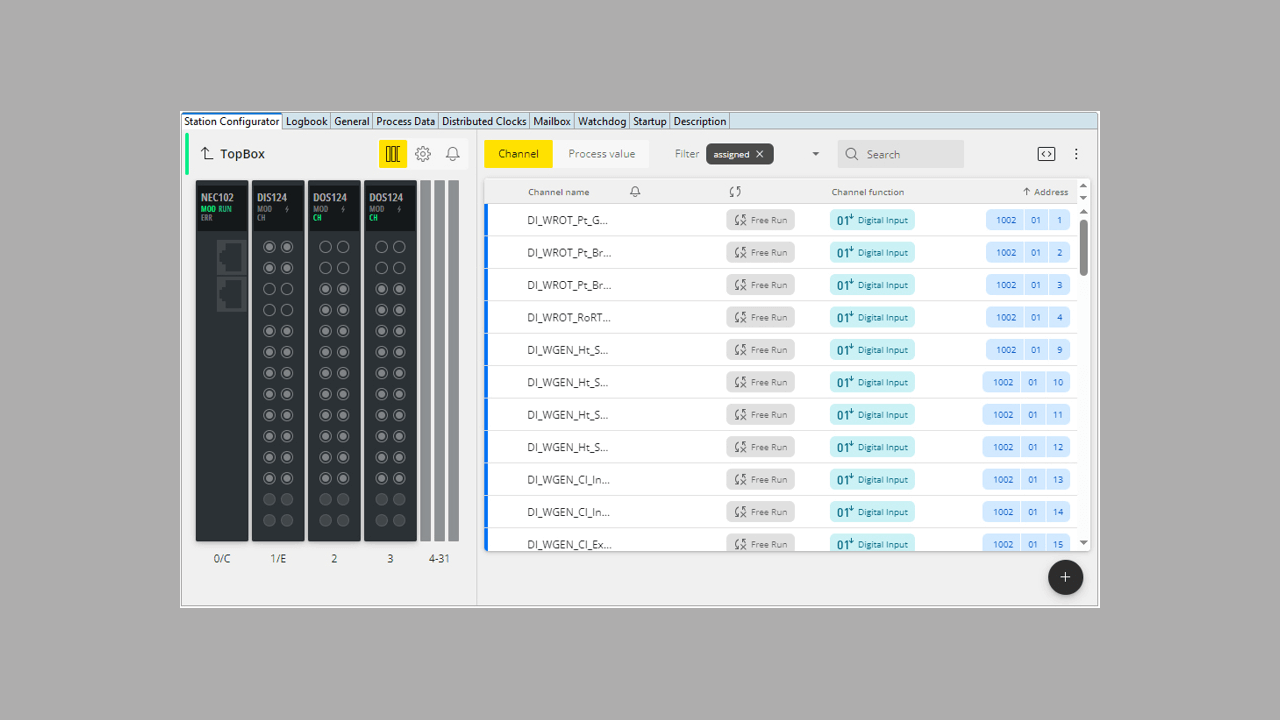Remove the assigned filter chip
1280x720 pixels.
point(759,154)
